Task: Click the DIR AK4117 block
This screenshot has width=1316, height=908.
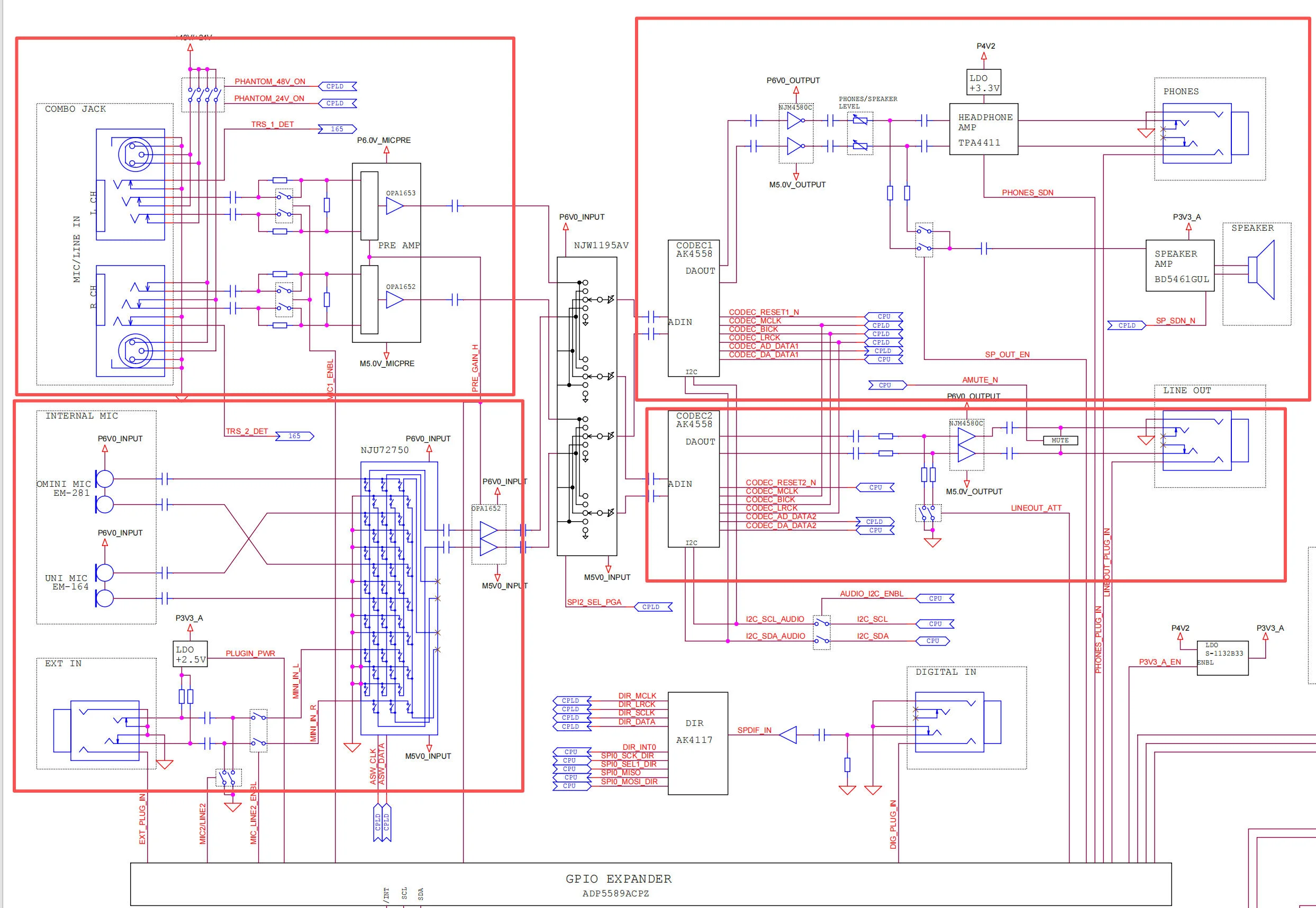Action: click(697, 742)
